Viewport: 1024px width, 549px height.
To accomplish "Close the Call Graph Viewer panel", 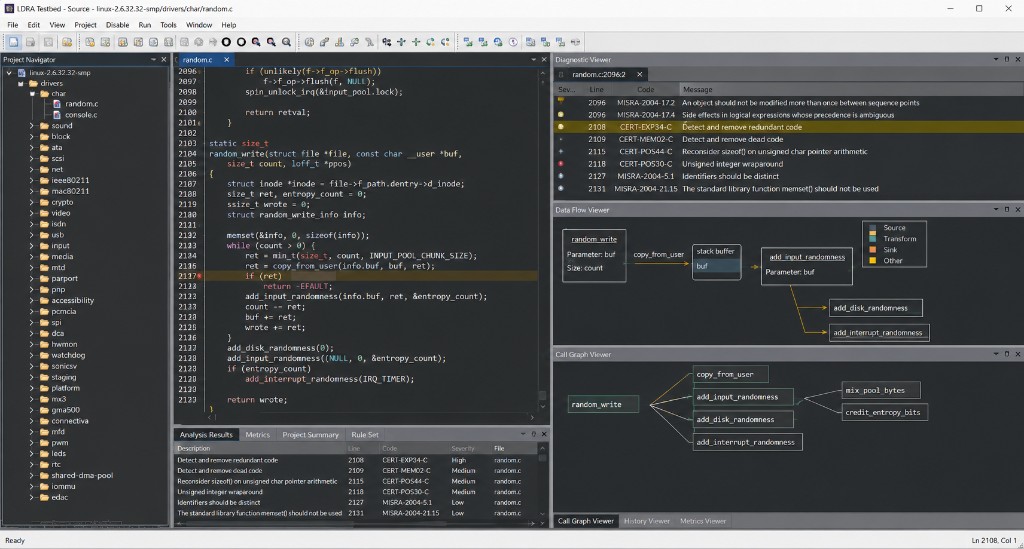I will click(x=1017, y=354).
